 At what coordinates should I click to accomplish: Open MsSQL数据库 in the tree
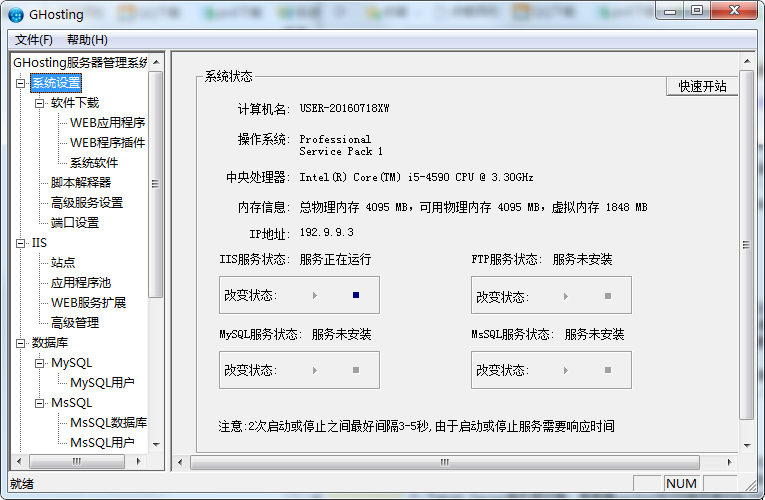click(108, 423)
